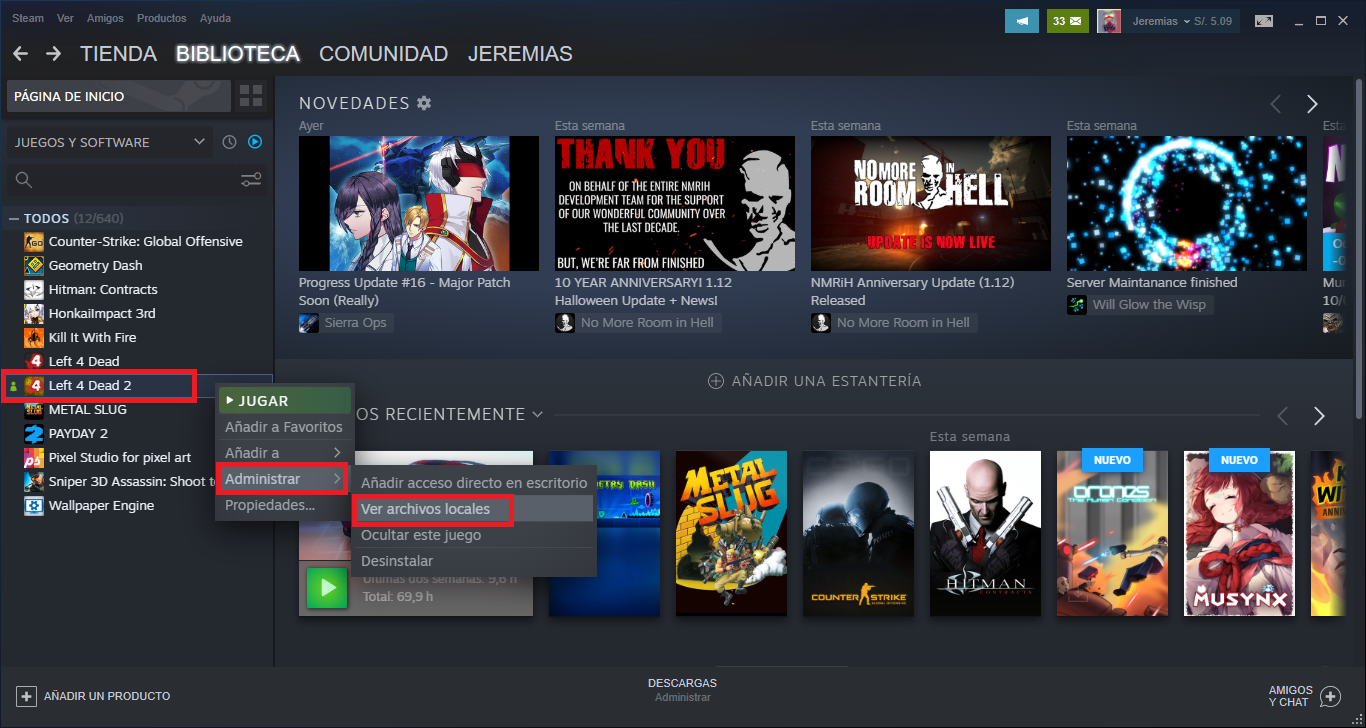Click the add product plus icon

[x=27, y=696]
